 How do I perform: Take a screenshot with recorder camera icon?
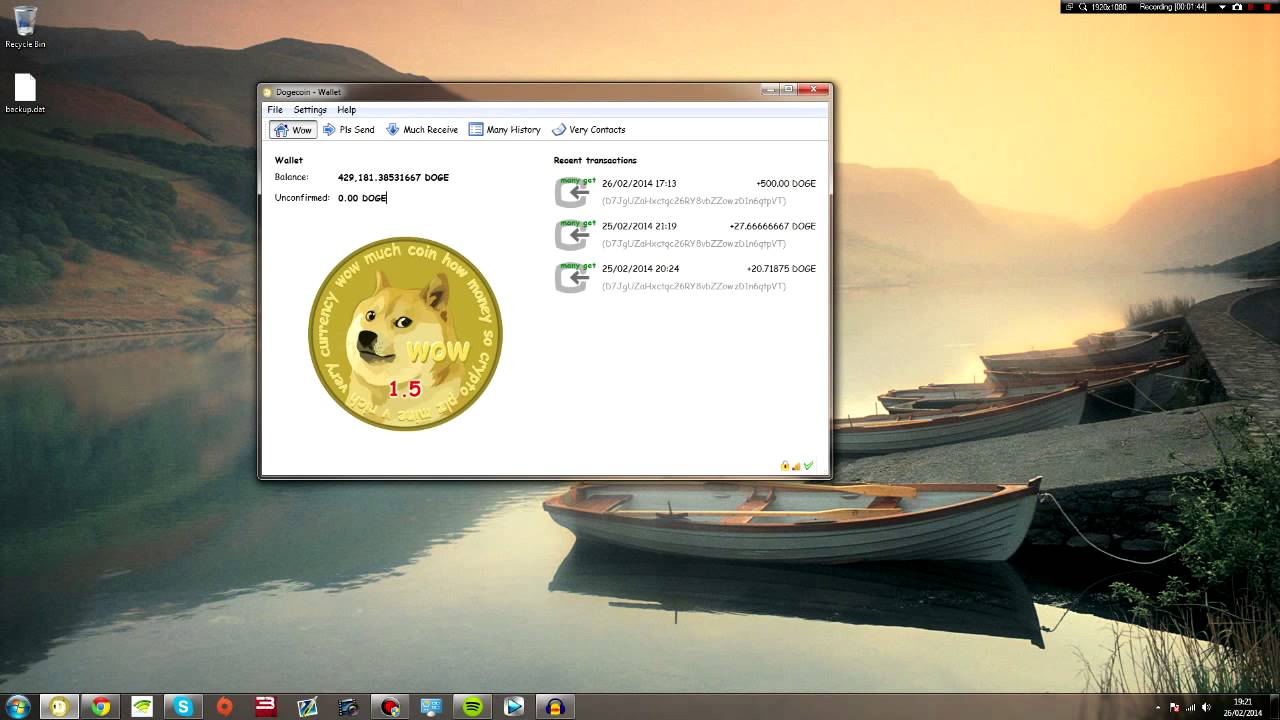(1237, 7)
